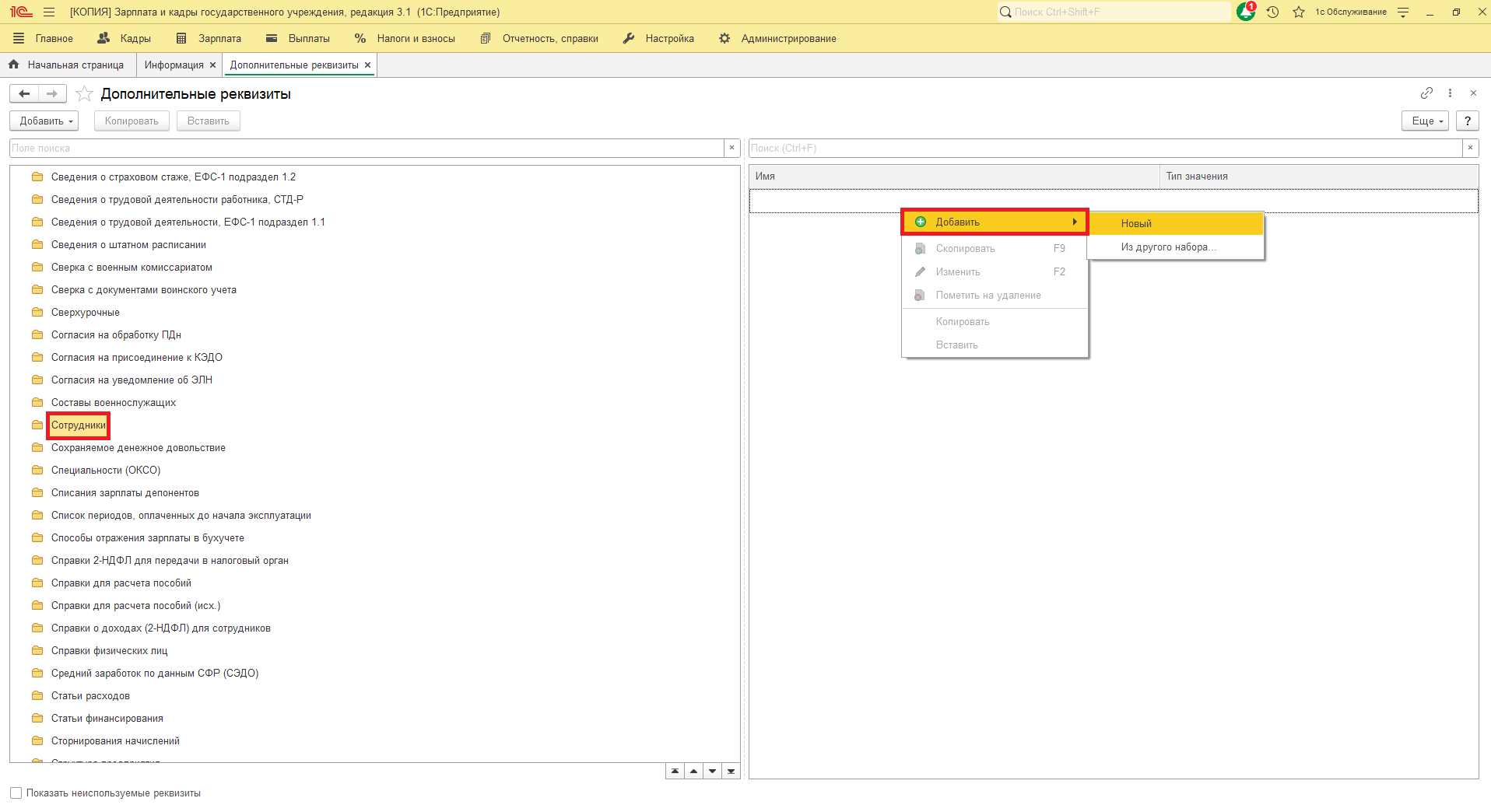Screen dimensions: 1491x812
Task: Sort by the Имя column header
Action: 954,177
